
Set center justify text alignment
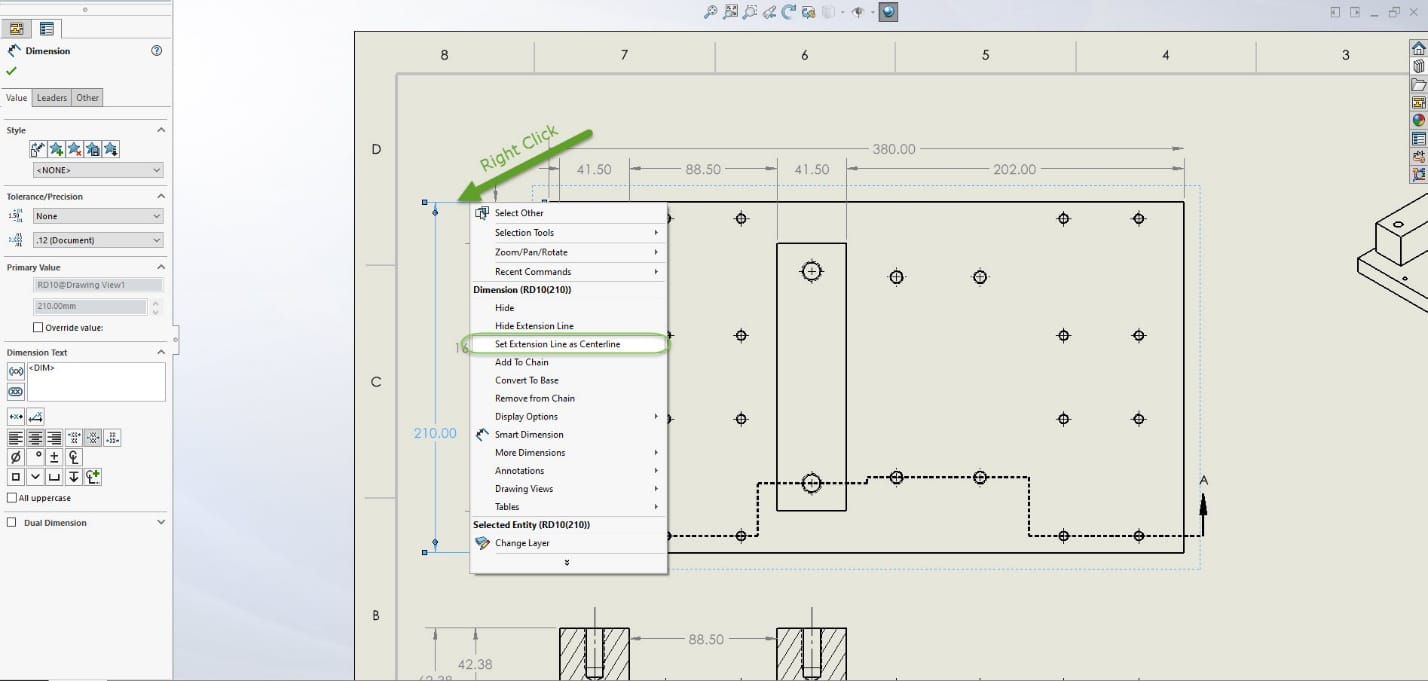pos(35,438)
